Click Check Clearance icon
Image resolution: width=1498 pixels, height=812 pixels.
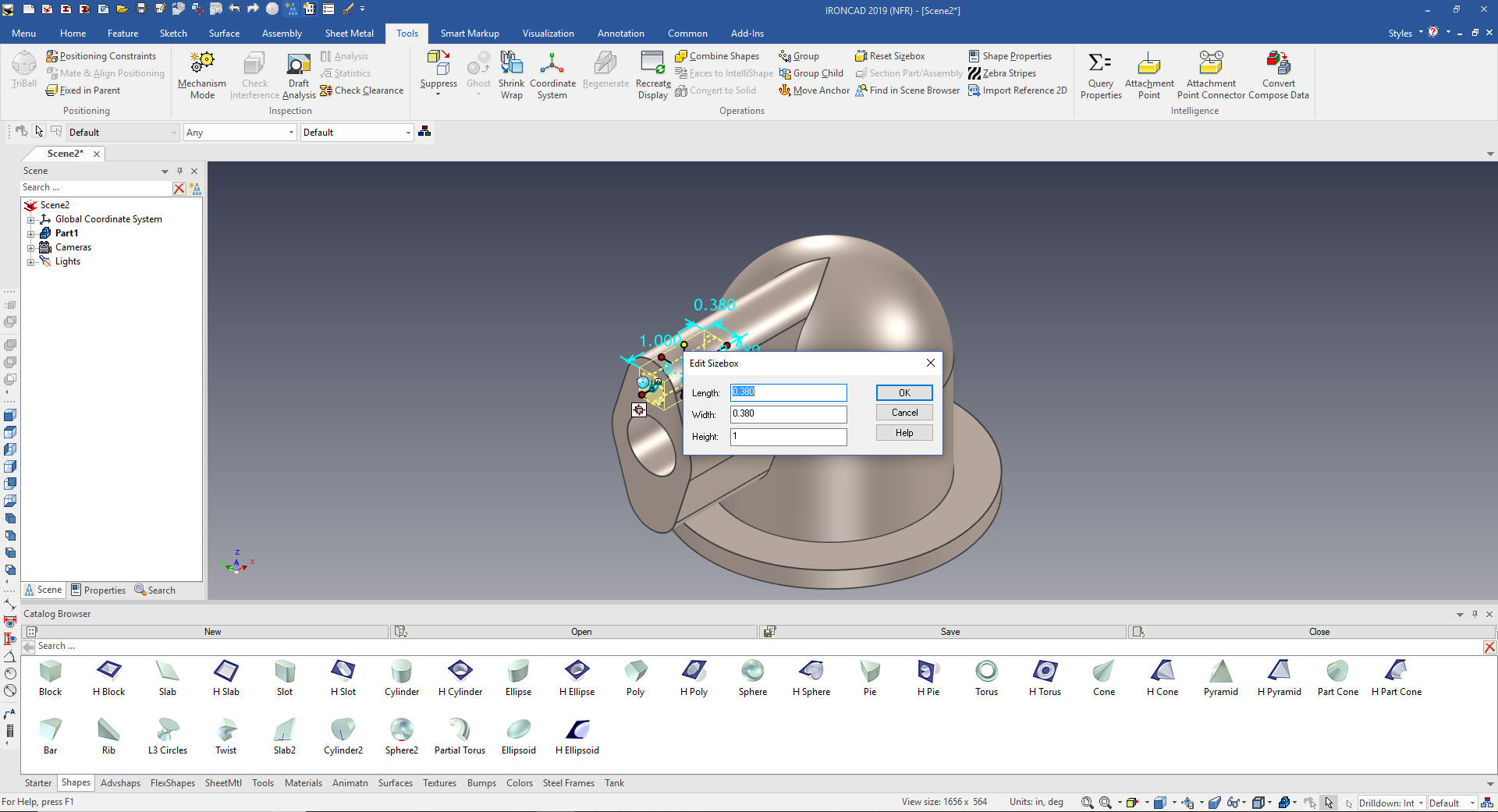tap(326, 90)
